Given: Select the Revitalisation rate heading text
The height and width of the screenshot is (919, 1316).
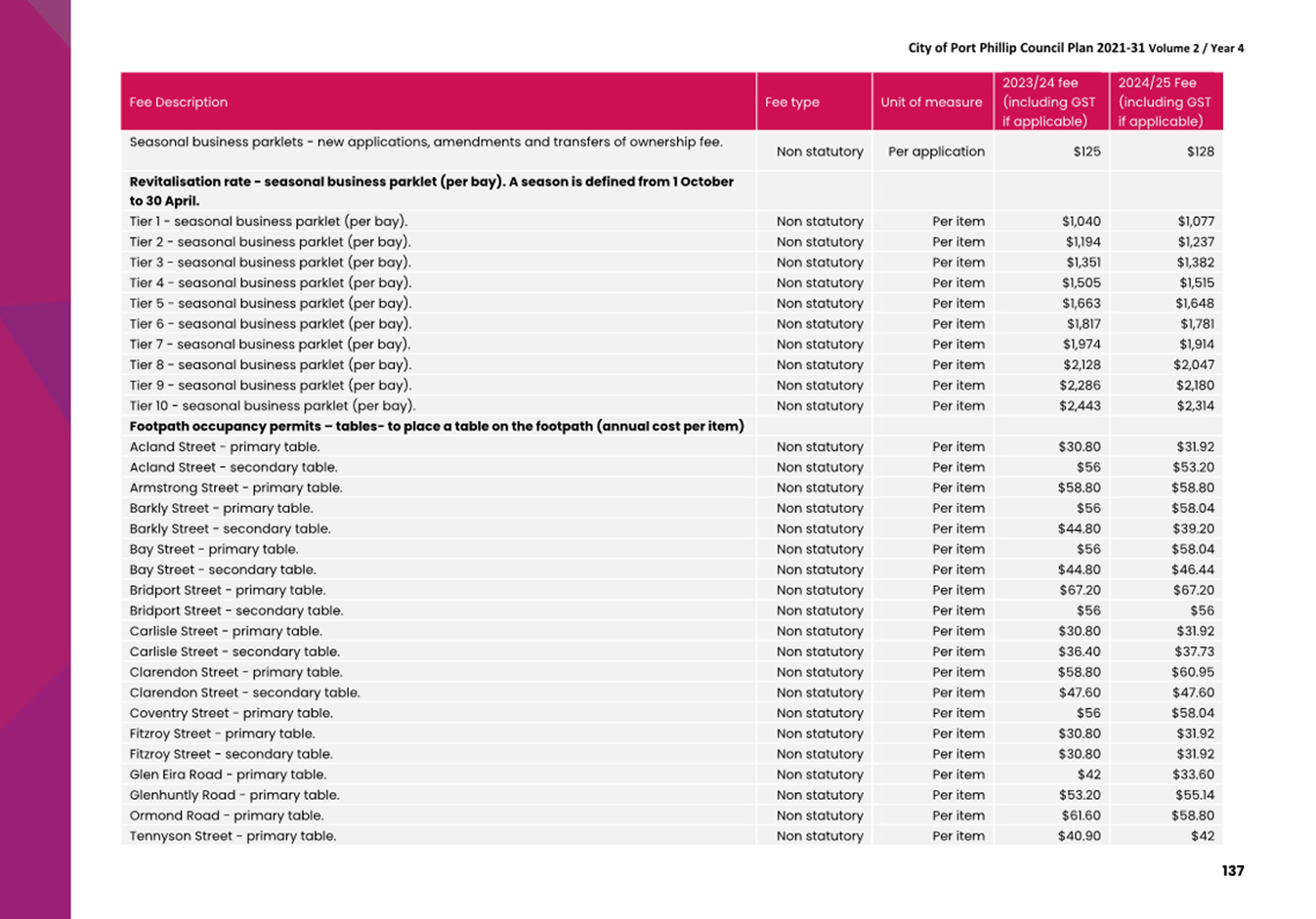Looking at the screenshot, I should click(431, 190).
